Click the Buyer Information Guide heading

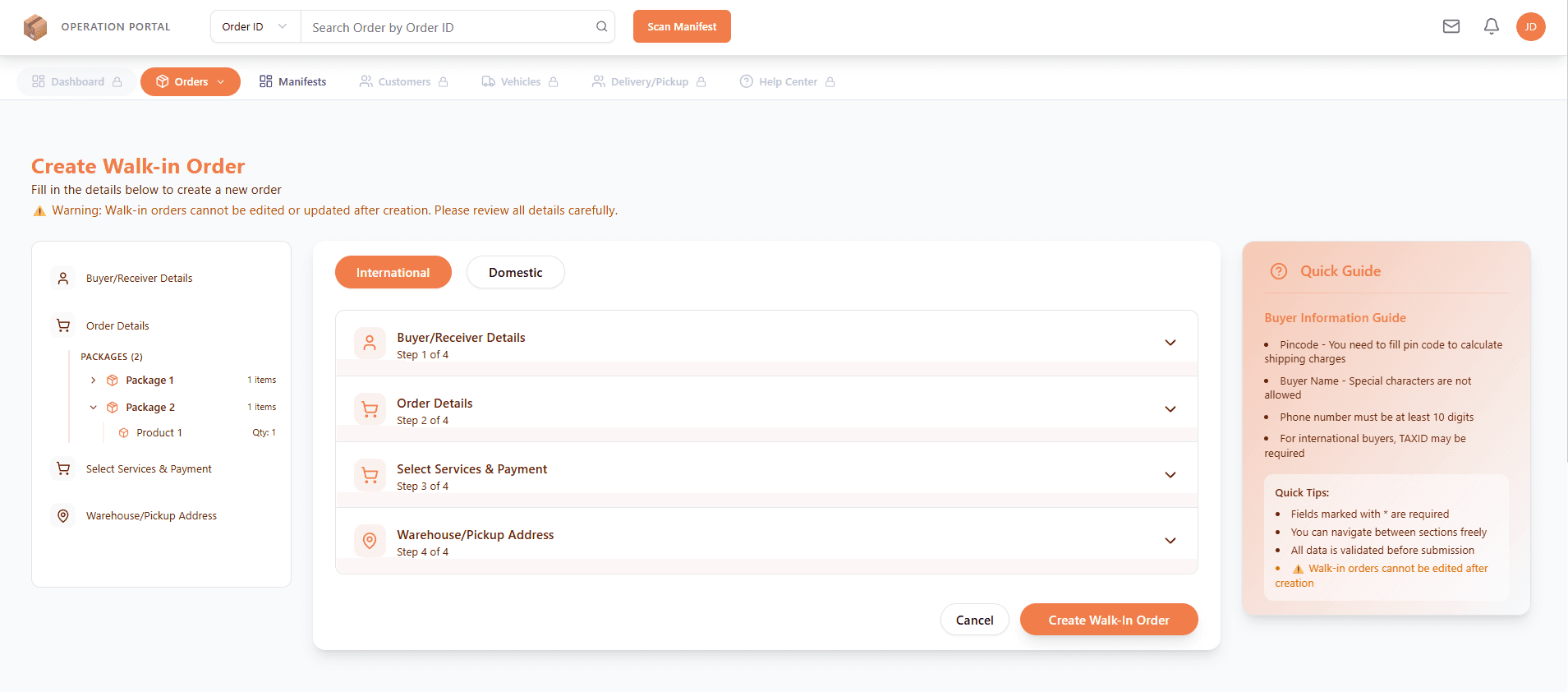click(1336, 318)
